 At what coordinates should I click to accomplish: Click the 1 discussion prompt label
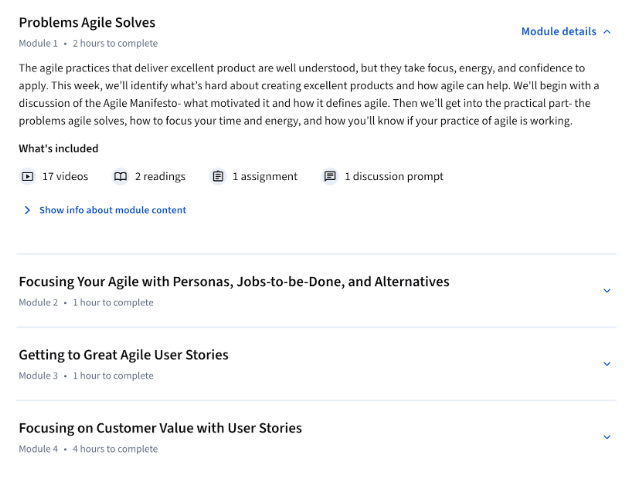[394, 177]
